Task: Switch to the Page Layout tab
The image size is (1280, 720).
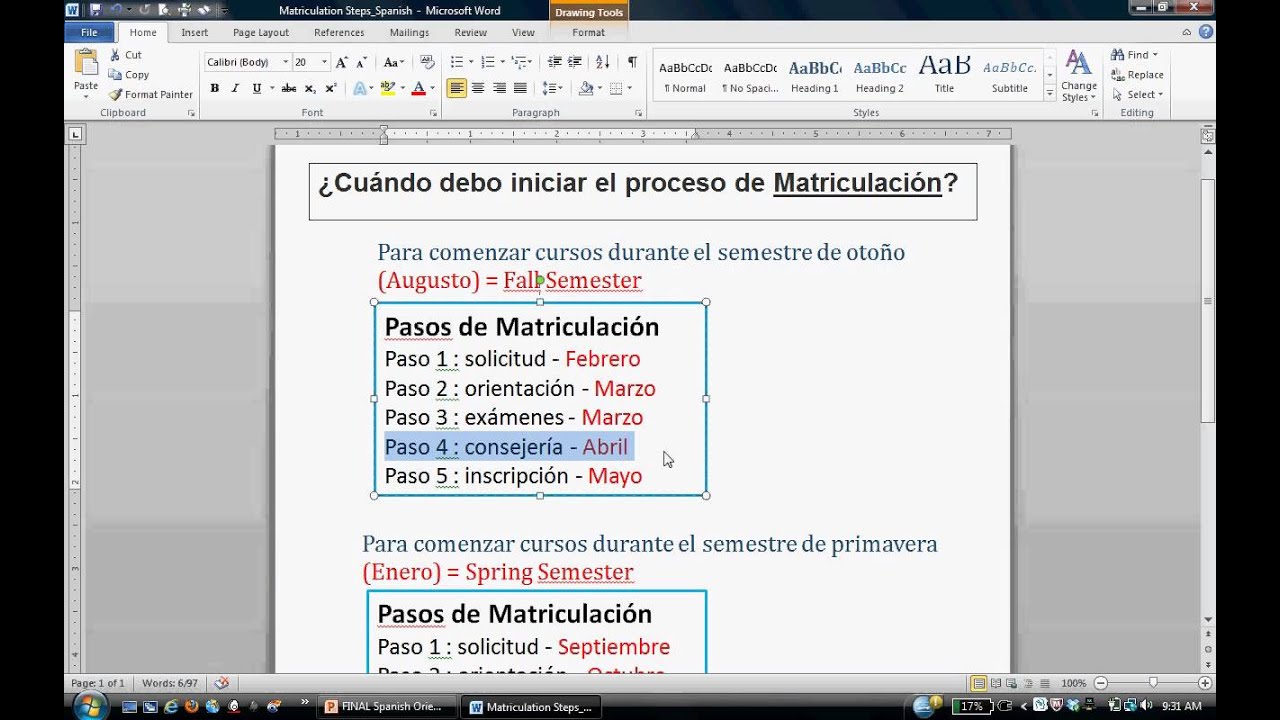Action: (261, 32)
